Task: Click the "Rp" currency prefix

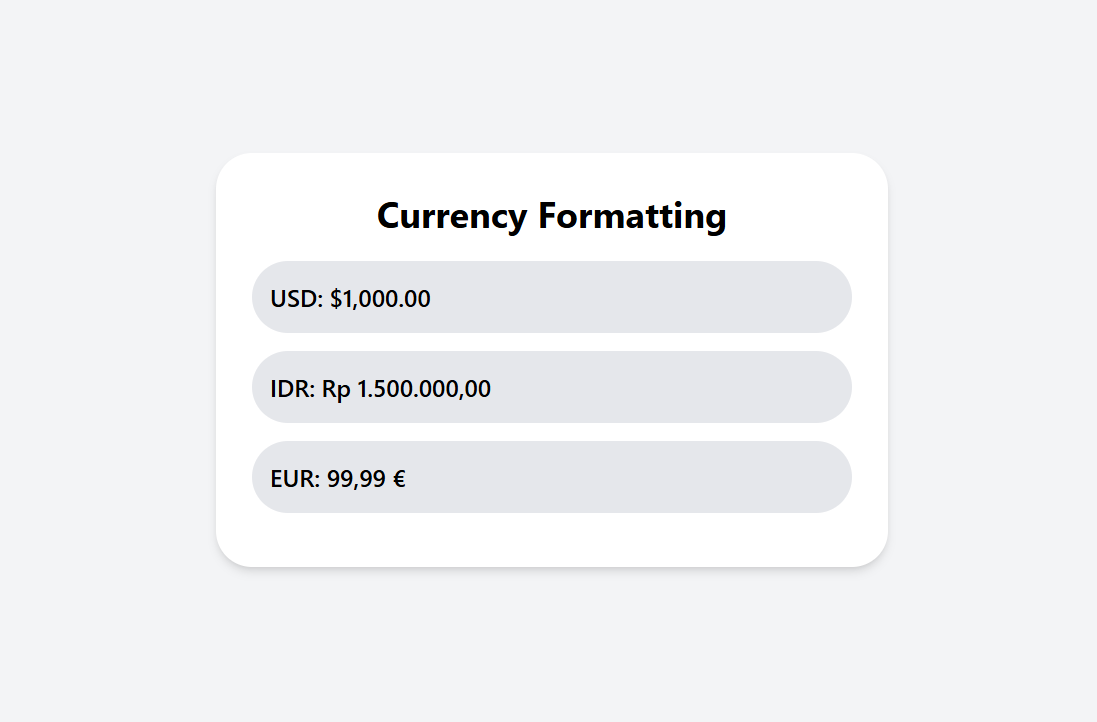Action: tap(336, 388)
